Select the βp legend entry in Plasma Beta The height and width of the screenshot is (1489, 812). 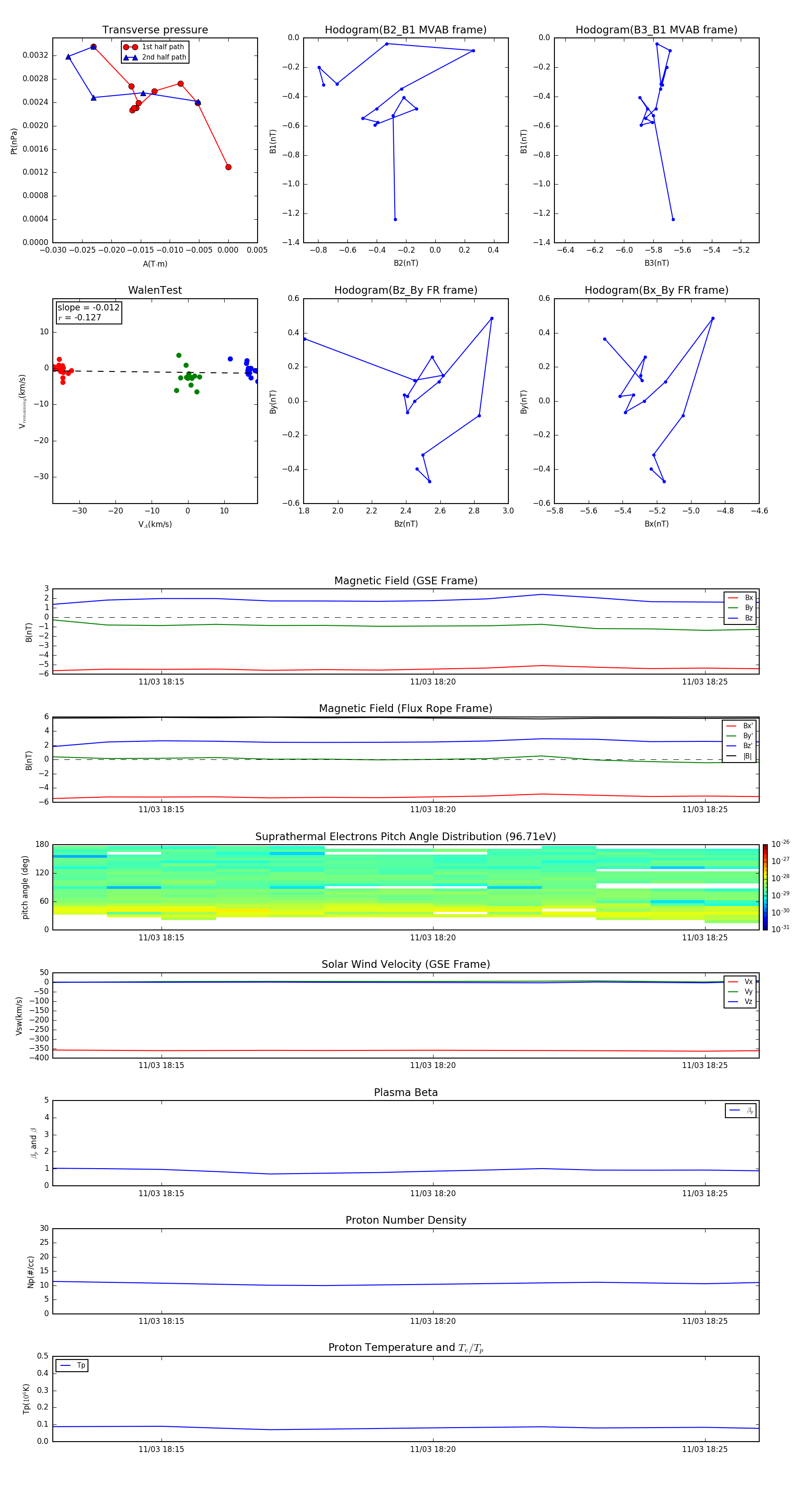click(x=741, y=1110)
